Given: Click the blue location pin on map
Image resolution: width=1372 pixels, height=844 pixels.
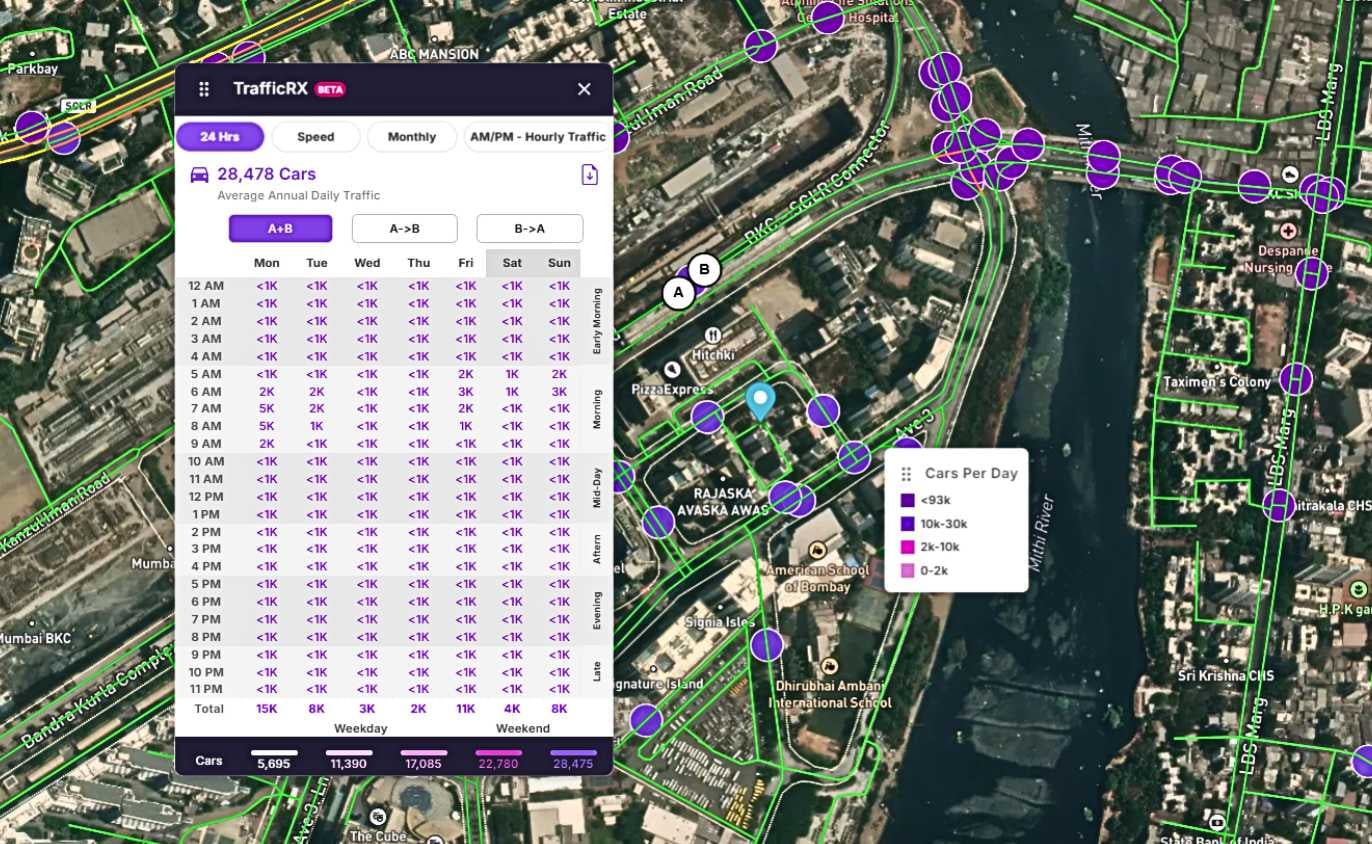Looking at the screenshot, I should point(761,401).
